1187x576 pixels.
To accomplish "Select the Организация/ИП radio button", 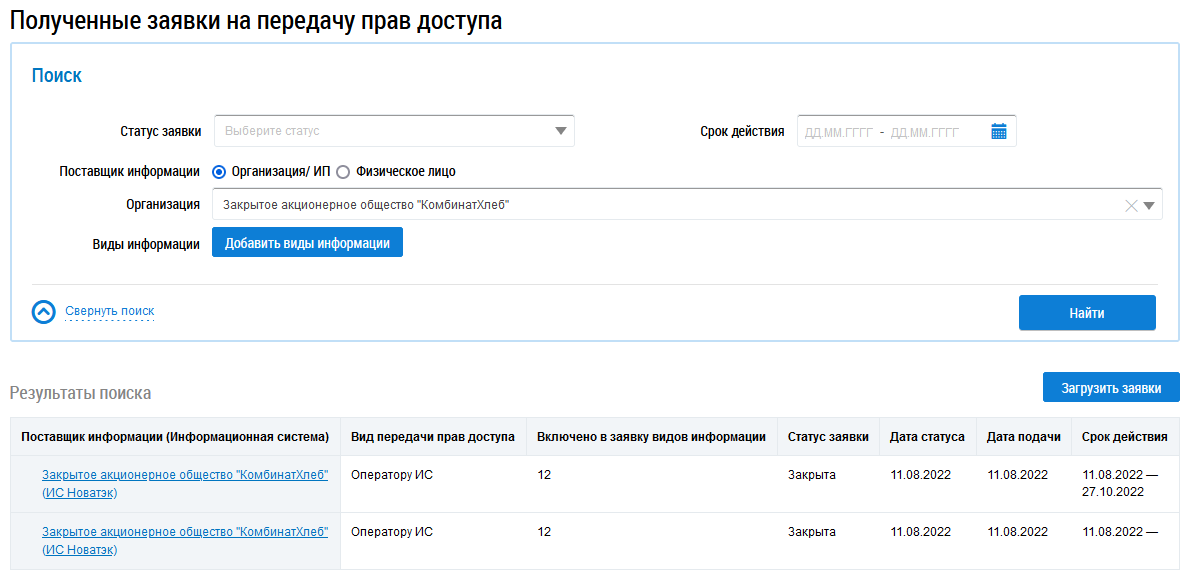I will pos(220,171).
